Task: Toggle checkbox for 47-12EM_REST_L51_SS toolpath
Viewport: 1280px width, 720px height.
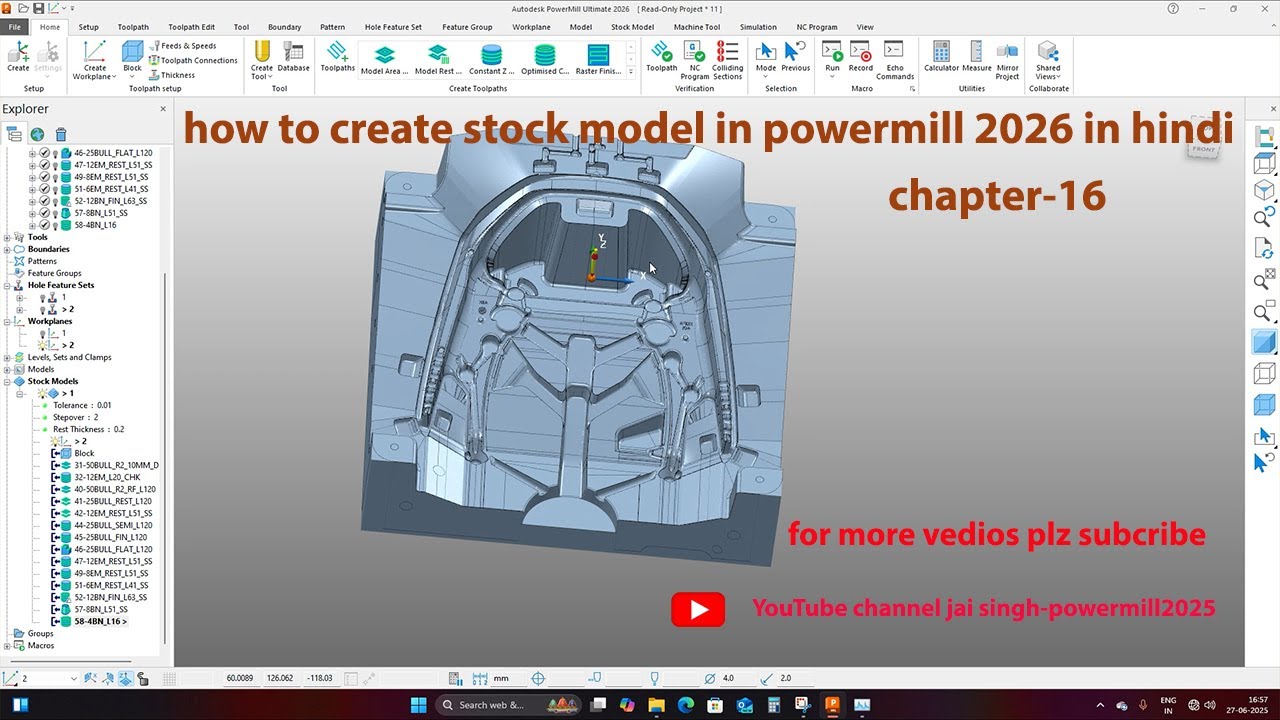Action: coord(44,165)
